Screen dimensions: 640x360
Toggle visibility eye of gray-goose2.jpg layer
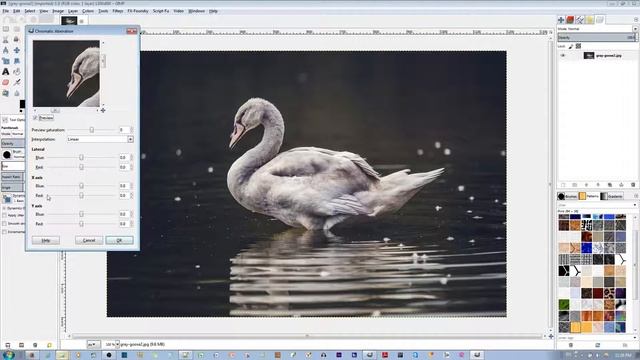coord(563,56)
